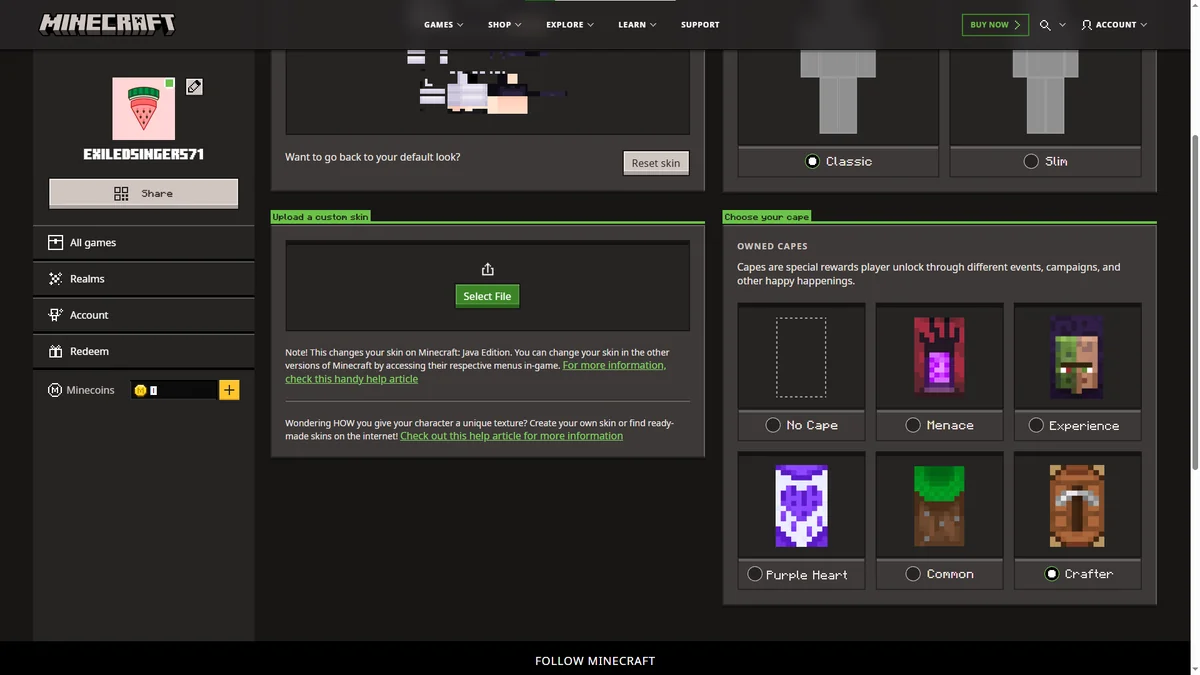Select the Menace cape radio button
Screen dimensions: 1200x675
(913, 425)
